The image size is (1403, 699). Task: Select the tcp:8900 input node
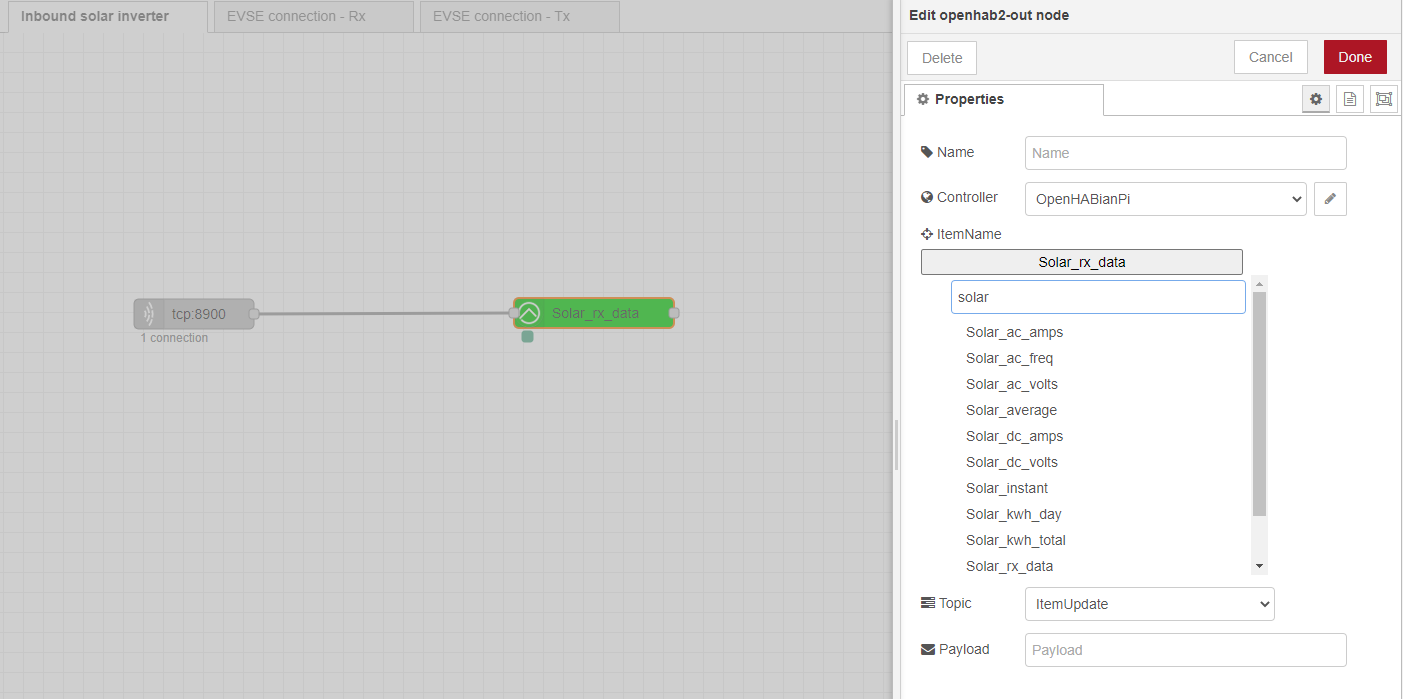click(194, 314)
